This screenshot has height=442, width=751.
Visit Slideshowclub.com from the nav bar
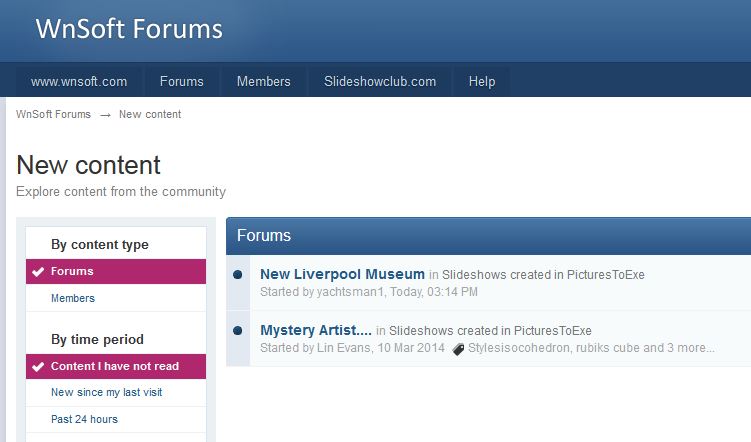pyautogui.click(x=380, y=82)
